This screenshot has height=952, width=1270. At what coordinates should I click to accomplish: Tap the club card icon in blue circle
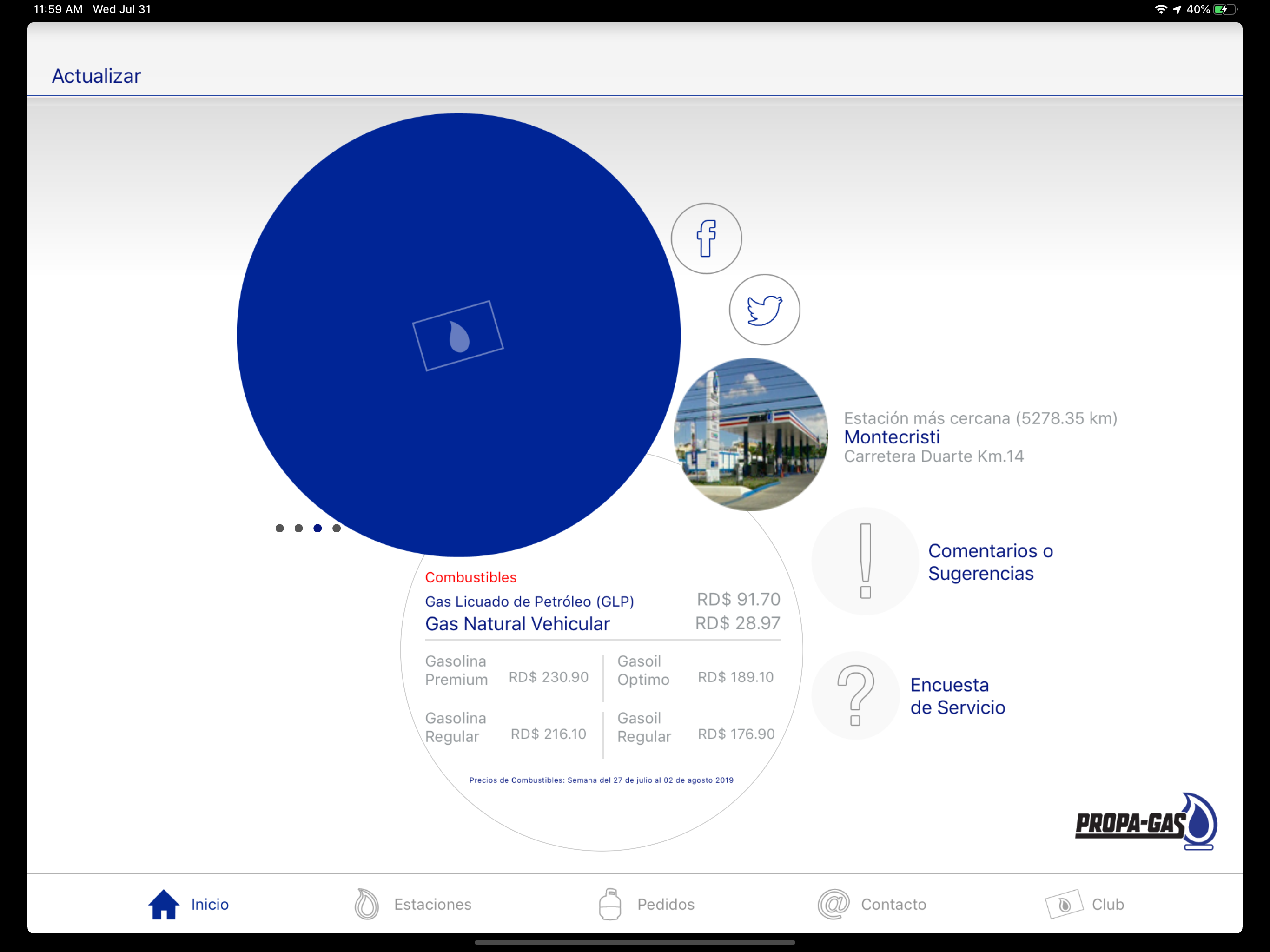[458, 336]
